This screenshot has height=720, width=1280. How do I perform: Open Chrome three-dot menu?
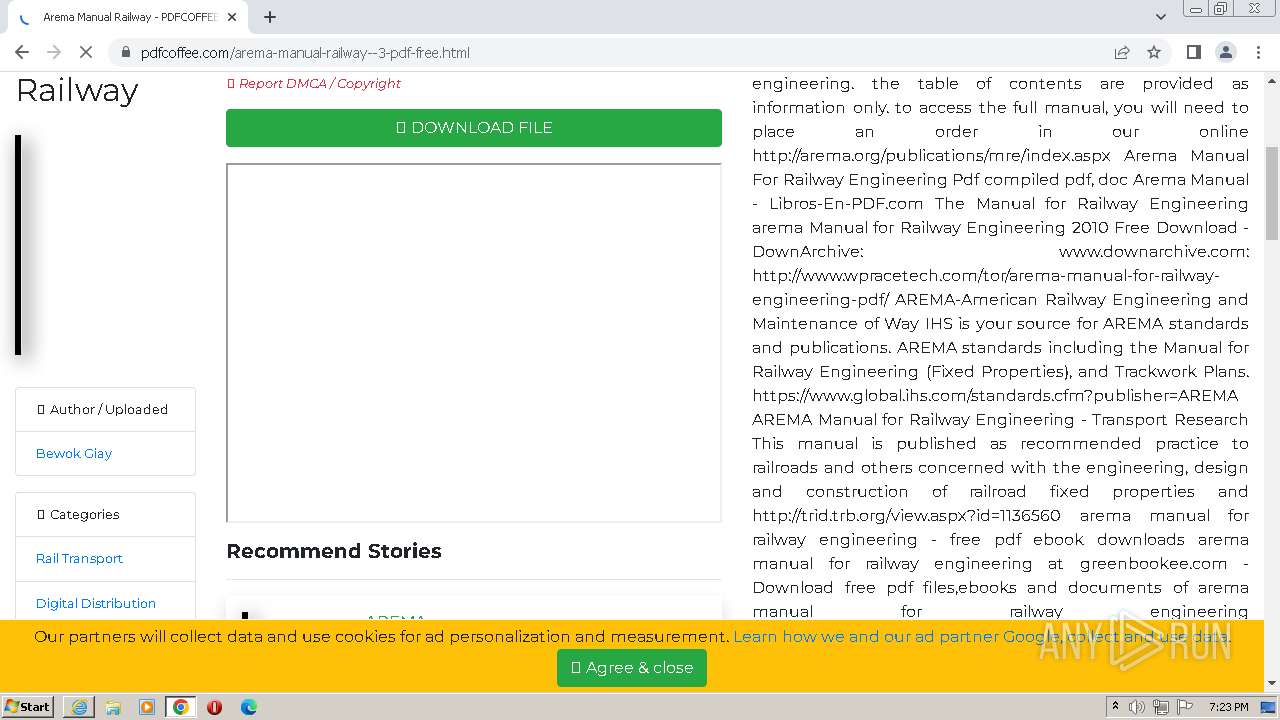pos(1258,52)
